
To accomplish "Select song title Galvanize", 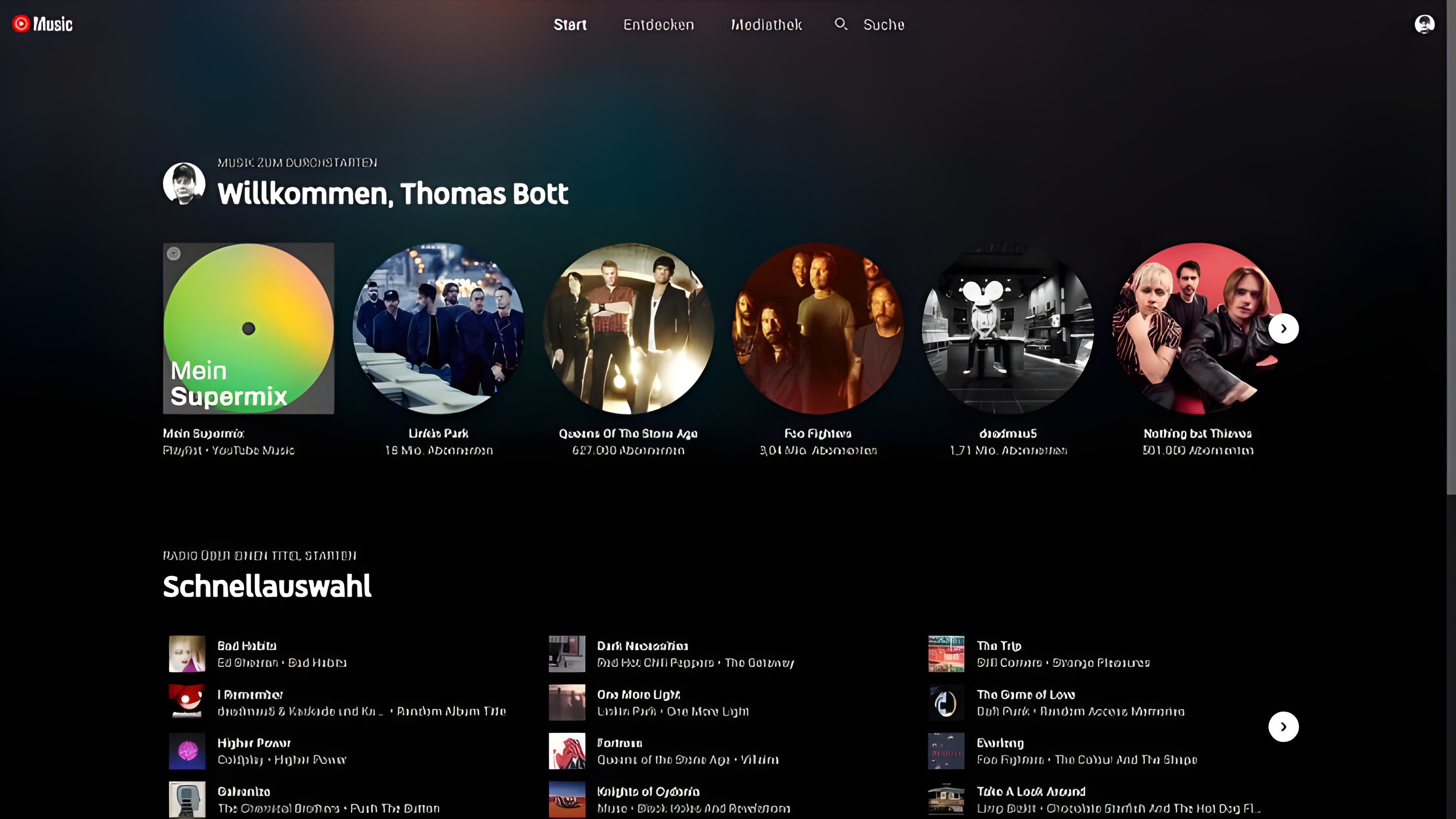I will point(244,792).
